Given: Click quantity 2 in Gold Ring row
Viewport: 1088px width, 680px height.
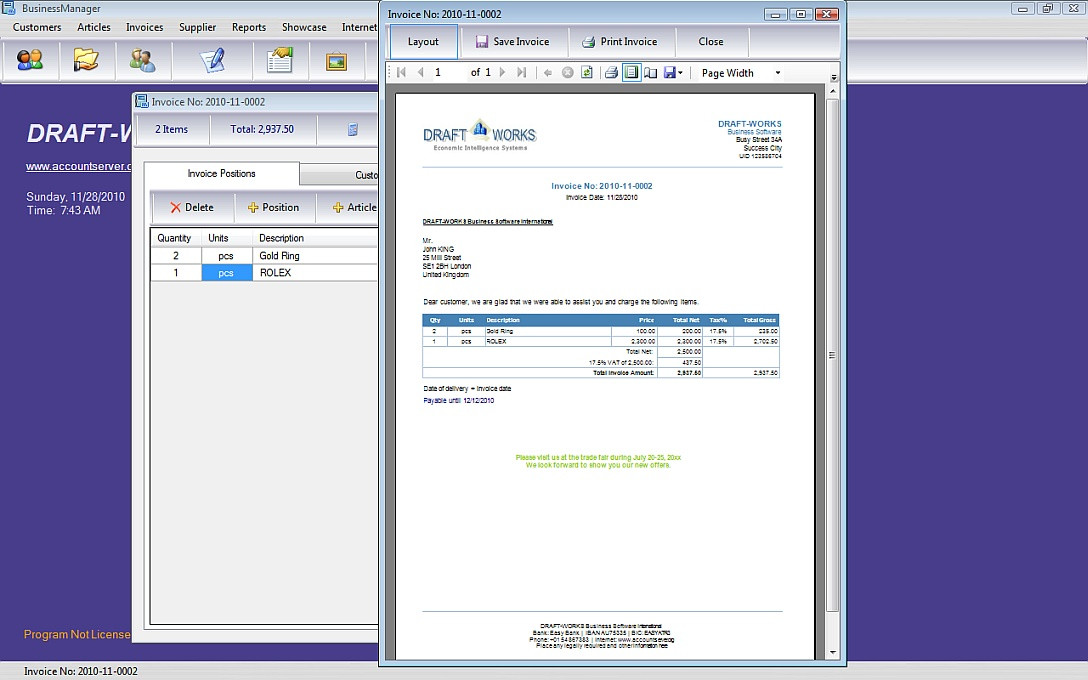Looking at the screenshot, I should click(x=176, y=256).
